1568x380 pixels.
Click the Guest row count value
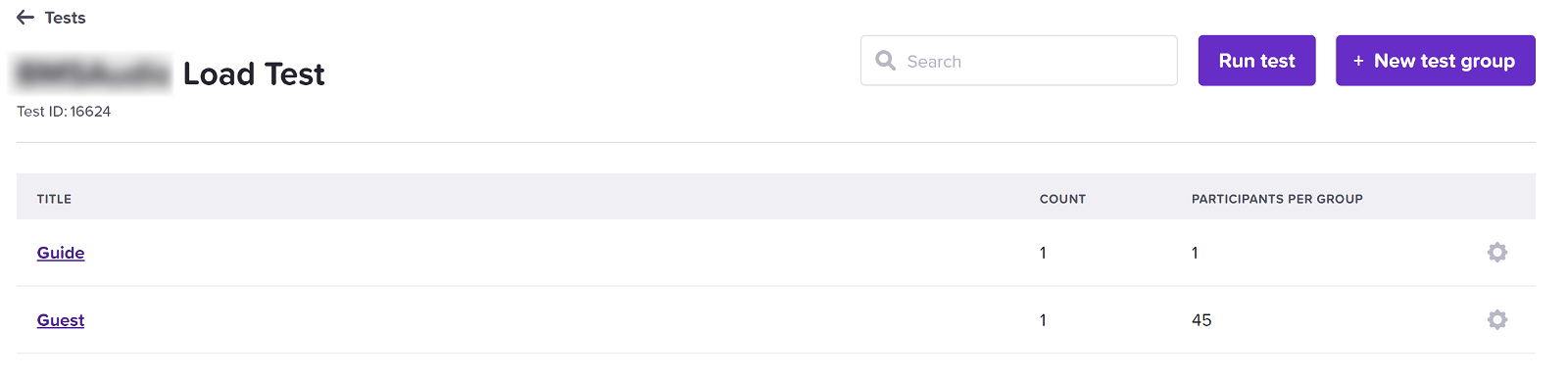coord(1043,320)
